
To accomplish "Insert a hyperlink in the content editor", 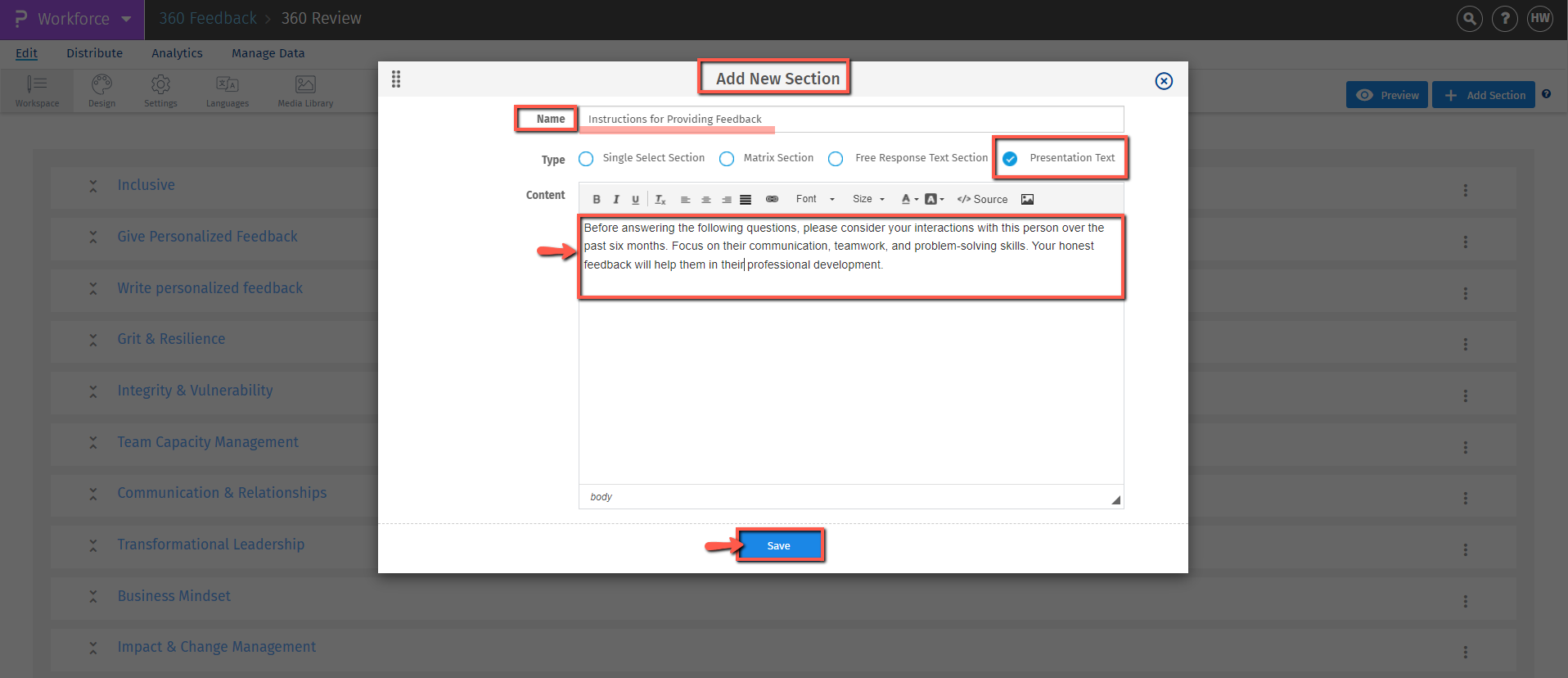I will tap(772, 199).
